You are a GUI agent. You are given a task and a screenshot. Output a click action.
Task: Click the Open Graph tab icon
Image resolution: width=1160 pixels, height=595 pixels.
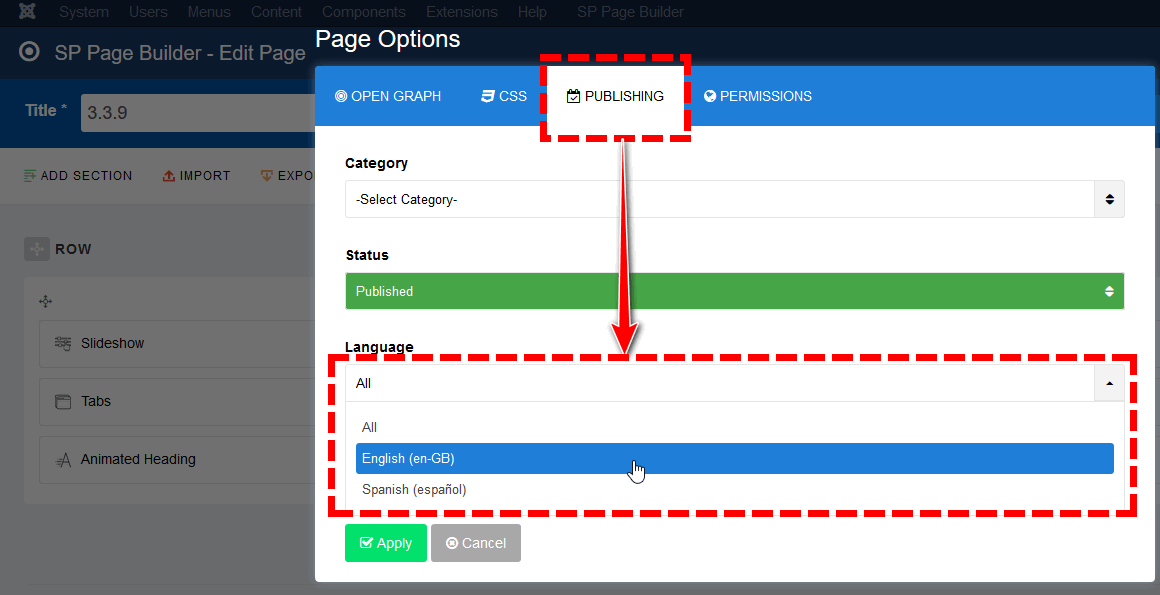(341, 96)
